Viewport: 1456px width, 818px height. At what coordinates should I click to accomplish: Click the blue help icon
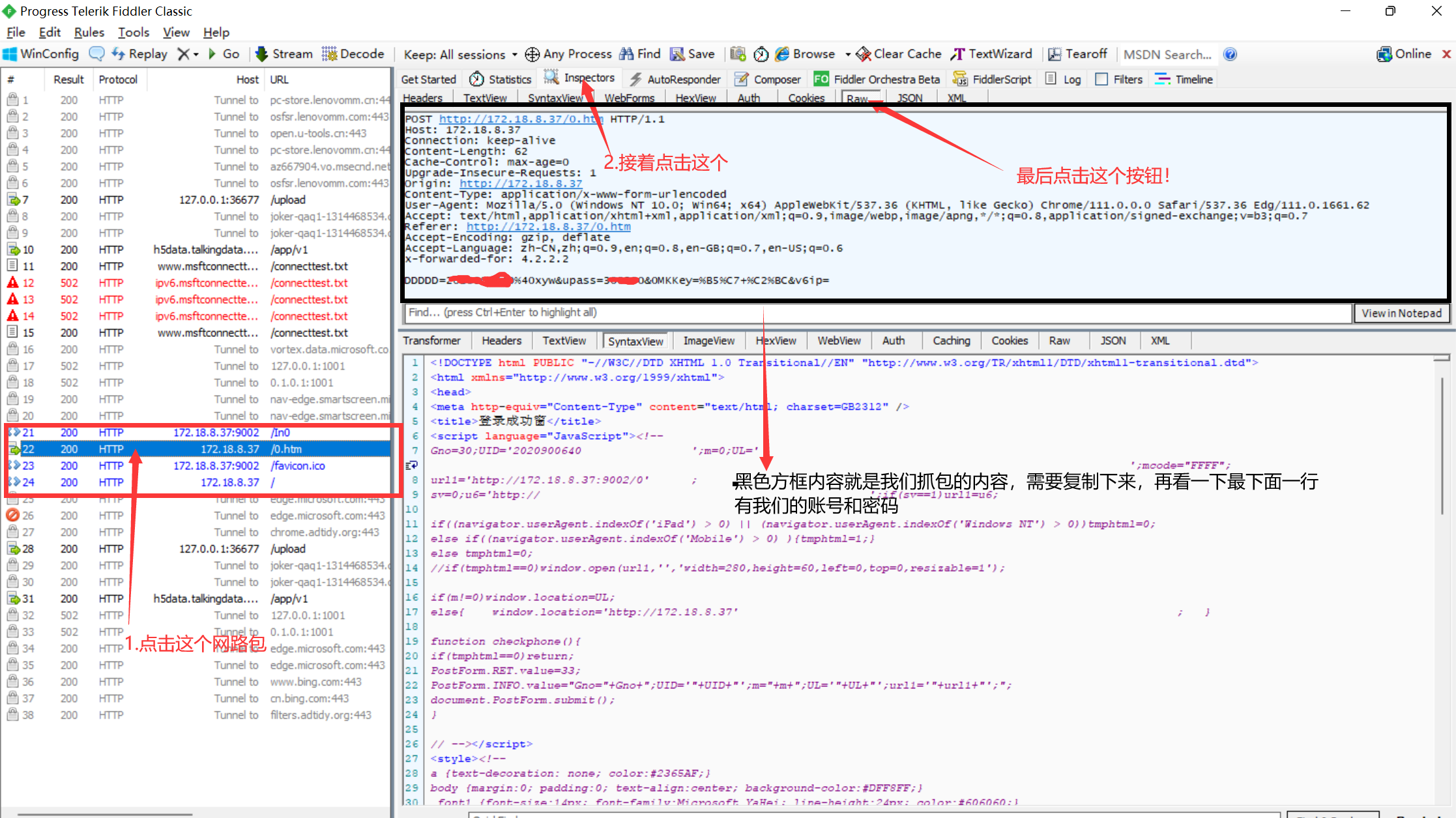pyautogui.click(x=1230, y=54)
